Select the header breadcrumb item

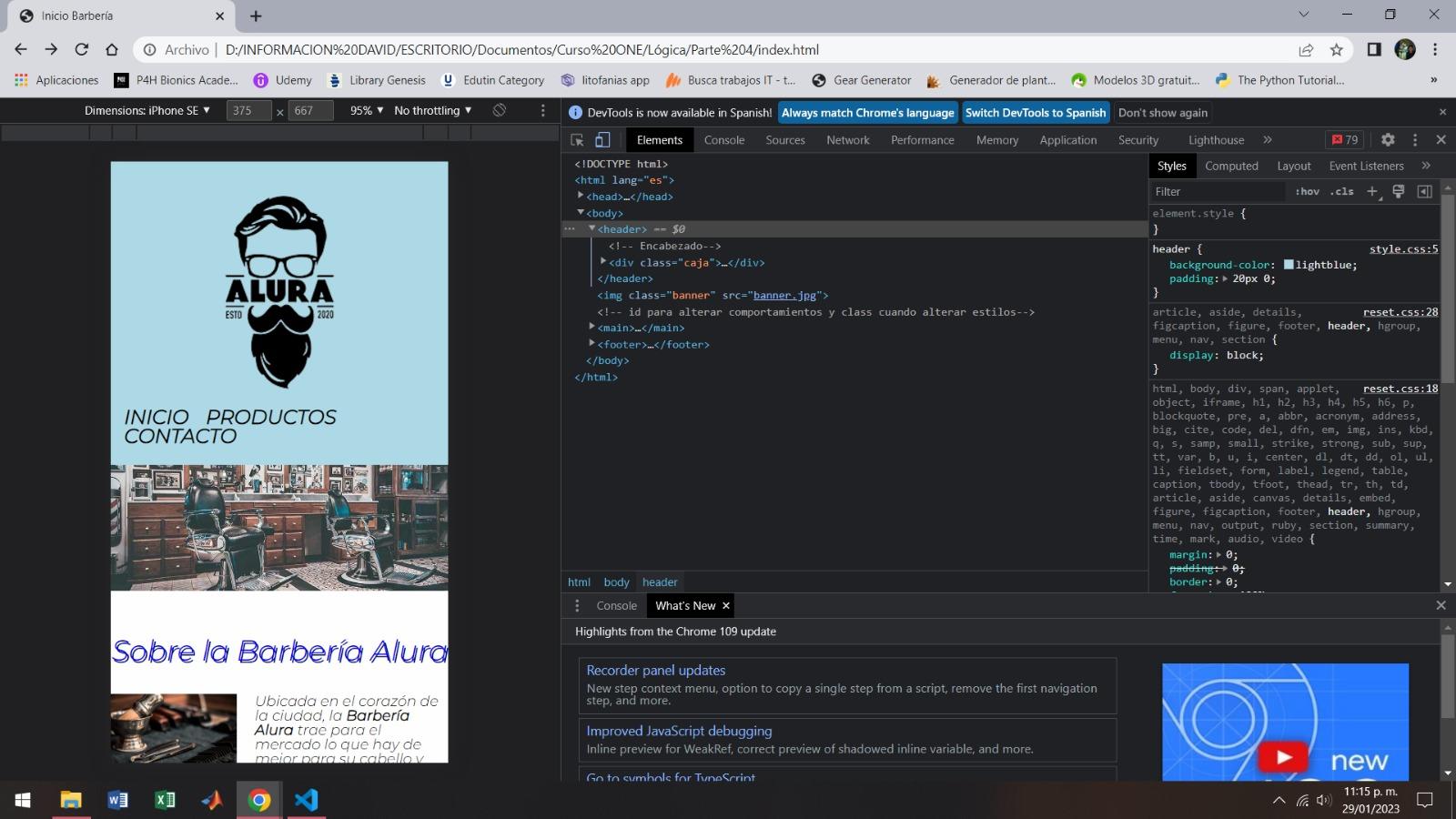[x=660, y=582]
